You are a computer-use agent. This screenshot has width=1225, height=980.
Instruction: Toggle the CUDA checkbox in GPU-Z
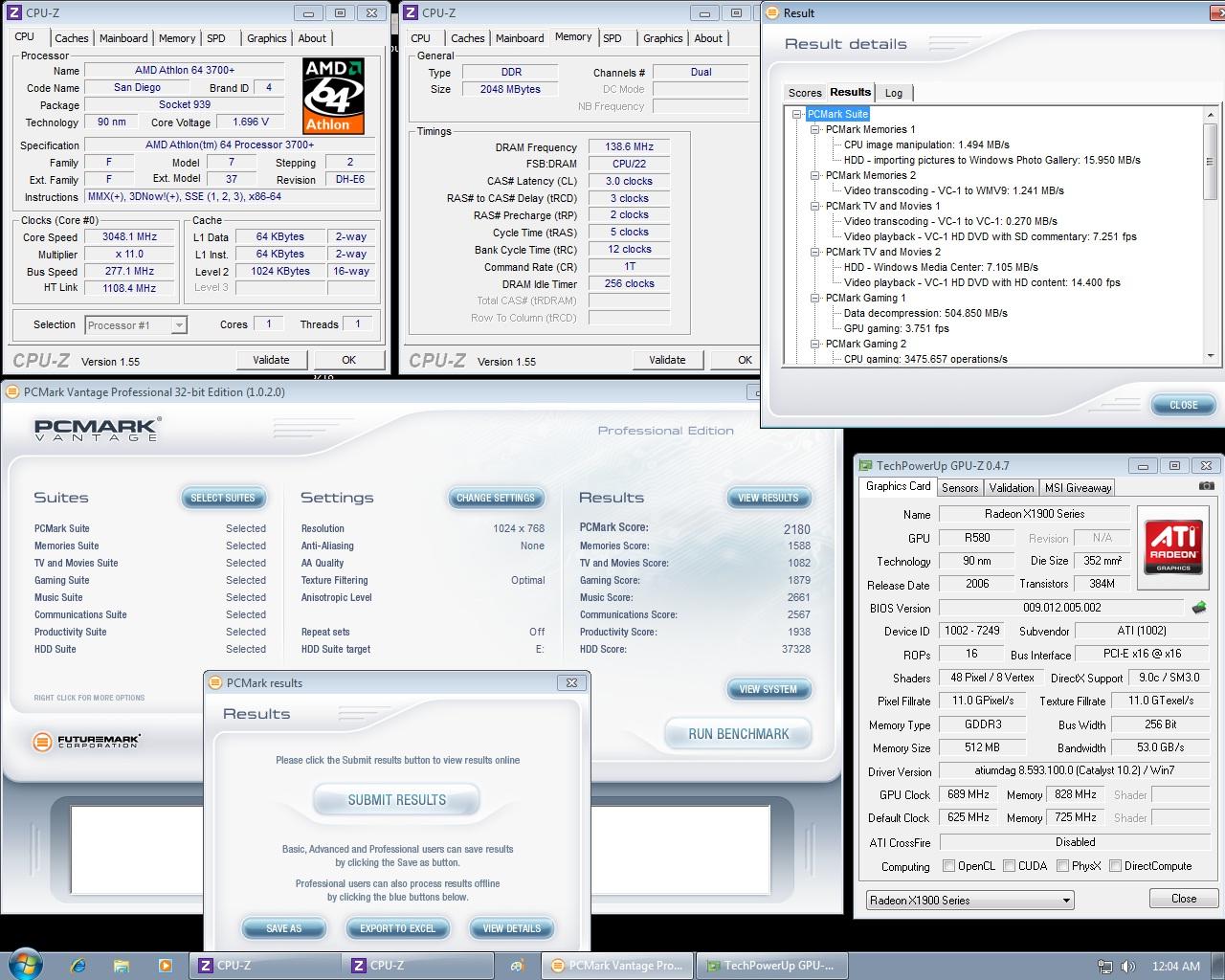click(x=1010, y=866)
